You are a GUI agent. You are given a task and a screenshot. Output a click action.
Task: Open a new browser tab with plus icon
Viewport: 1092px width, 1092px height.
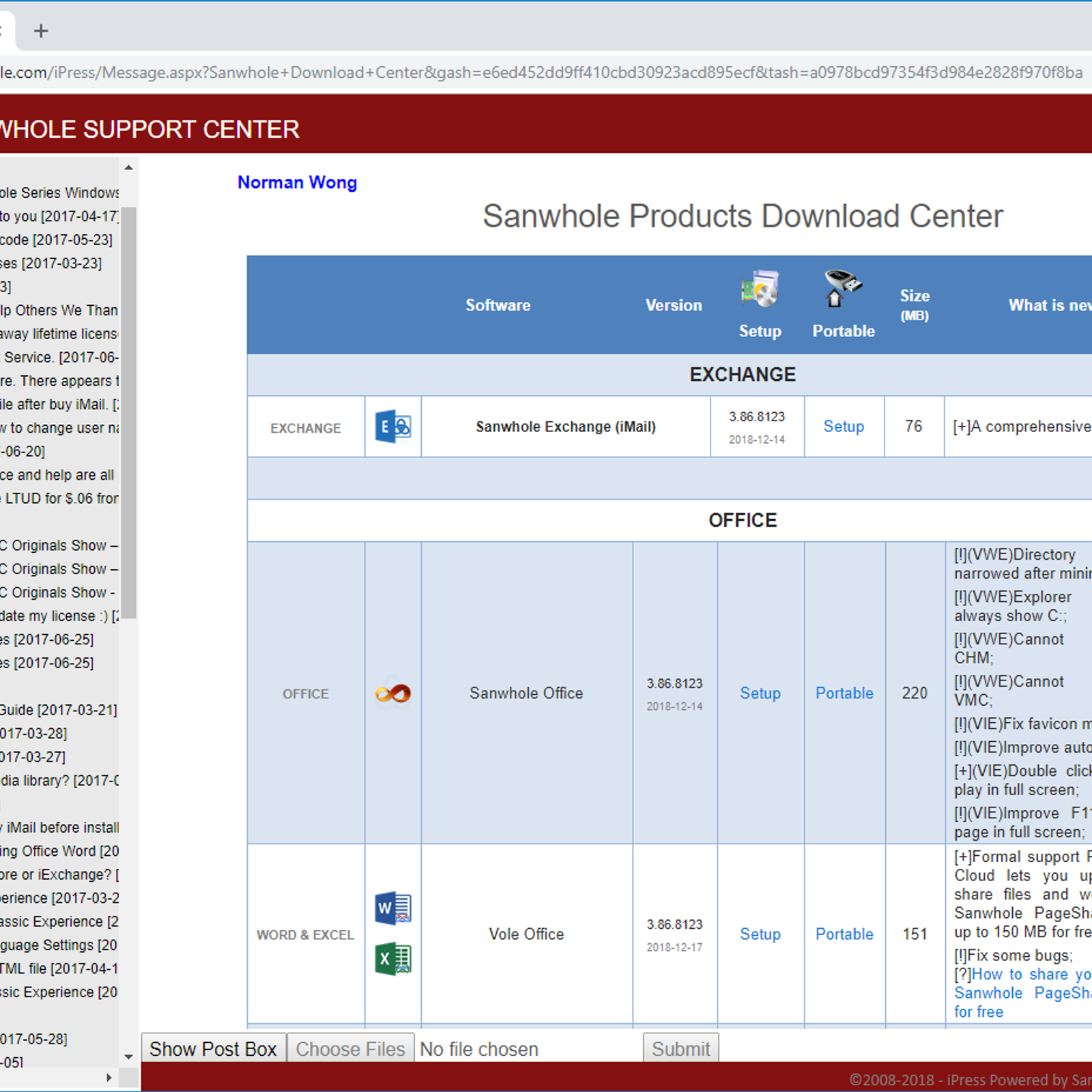[41, 31]
